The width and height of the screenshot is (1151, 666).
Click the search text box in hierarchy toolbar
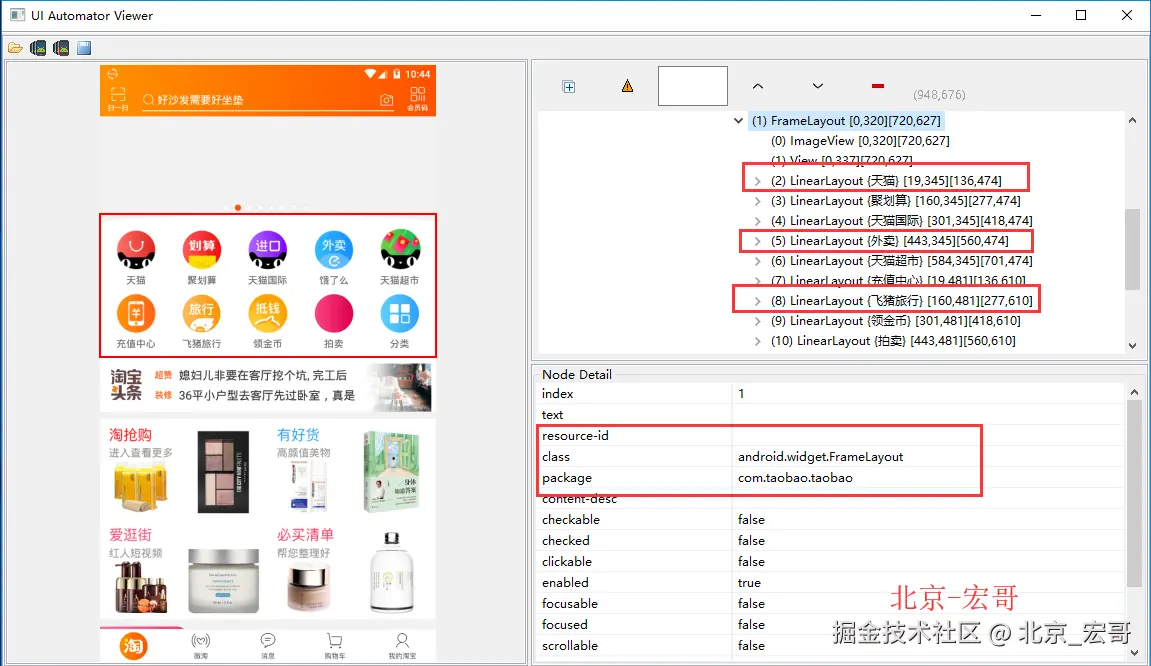point(693,86)
